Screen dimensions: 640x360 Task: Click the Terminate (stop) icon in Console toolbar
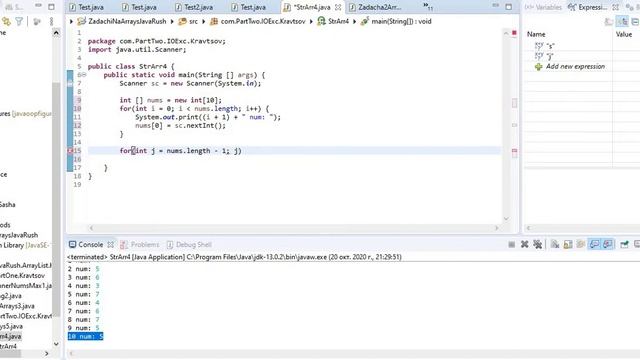(x=511, y=244)
